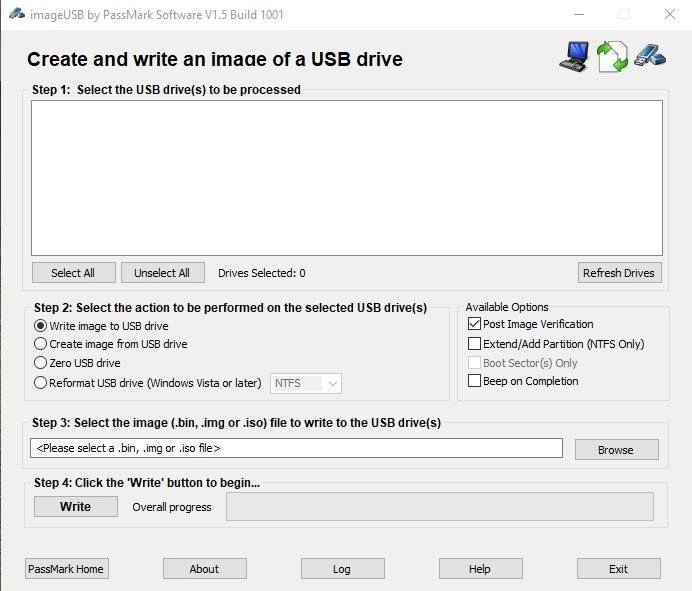Click the computer monitor icon in header

coord(574,56)
